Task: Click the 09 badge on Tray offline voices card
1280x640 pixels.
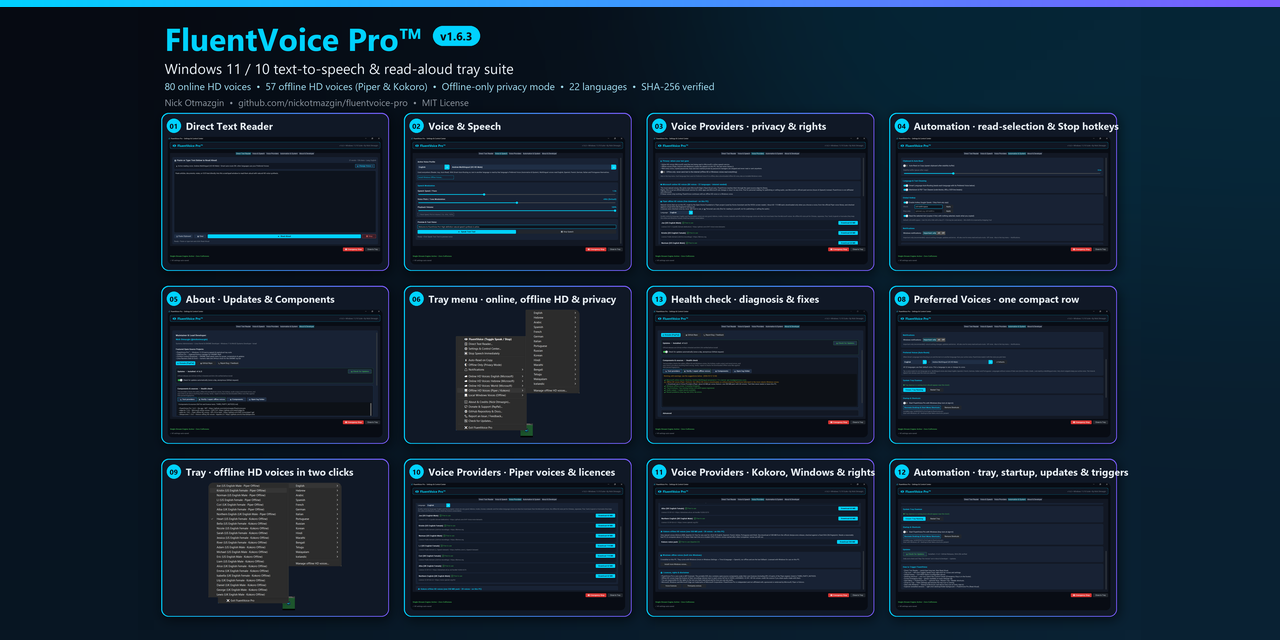Action: pyautogui.click(x=173, y=472)
